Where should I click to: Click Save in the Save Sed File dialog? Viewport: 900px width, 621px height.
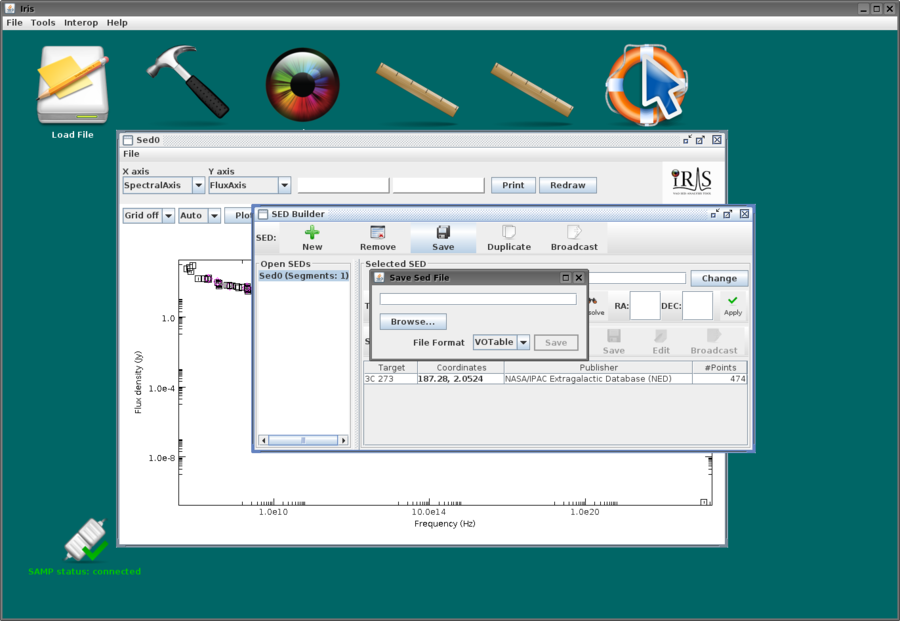pyautogui.click(x=556, y=343)
